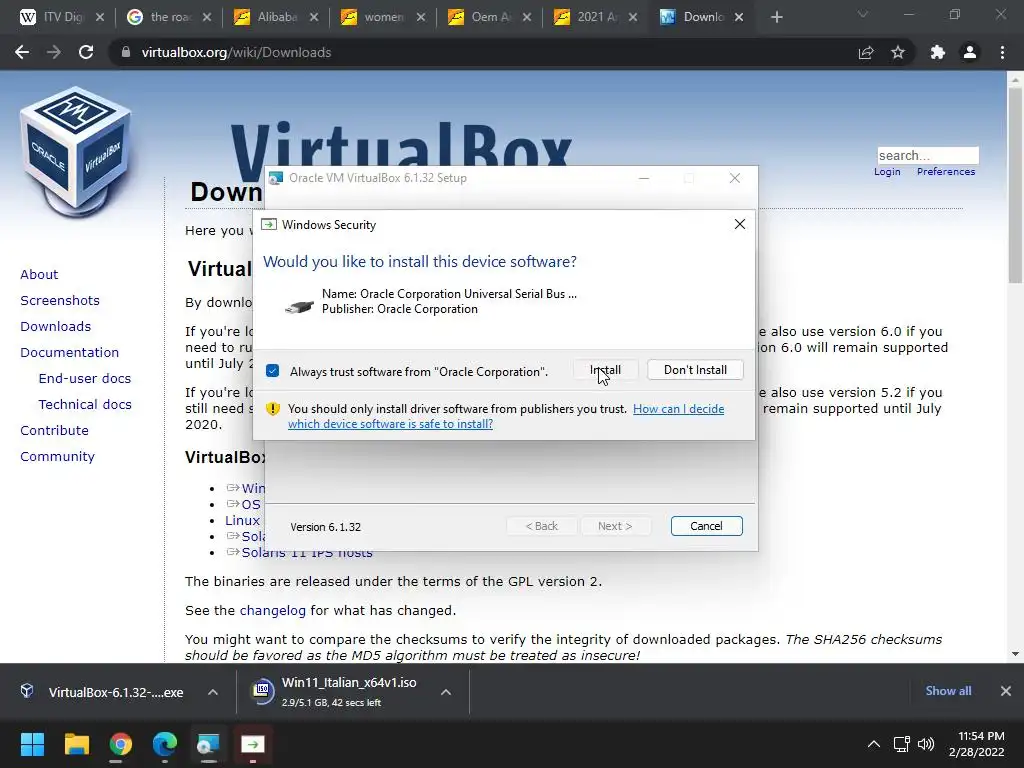Close the Windows Security dialog
1024x768 pixels.
(x=739, y=224)
